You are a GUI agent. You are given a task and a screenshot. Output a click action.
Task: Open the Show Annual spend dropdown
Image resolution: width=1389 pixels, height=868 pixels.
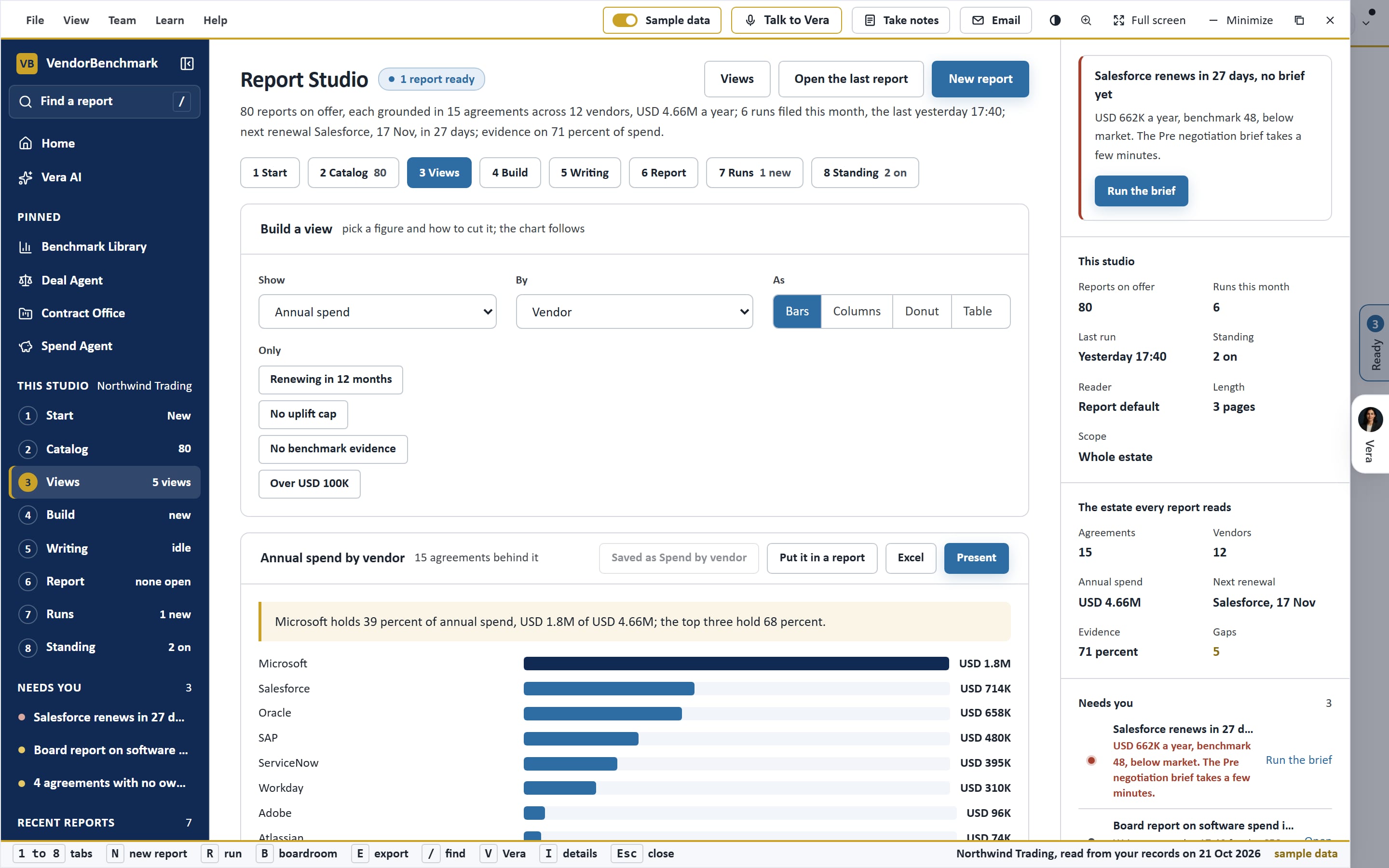377,312
